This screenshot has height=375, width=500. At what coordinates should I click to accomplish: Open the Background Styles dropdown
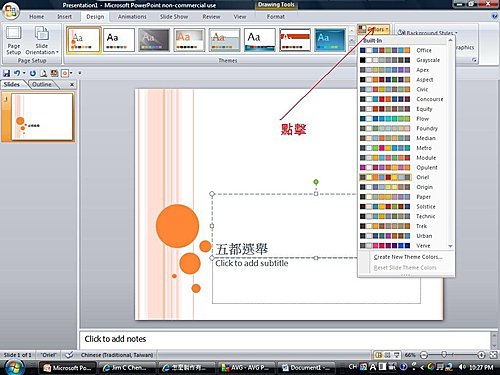[x=428, y=32]
